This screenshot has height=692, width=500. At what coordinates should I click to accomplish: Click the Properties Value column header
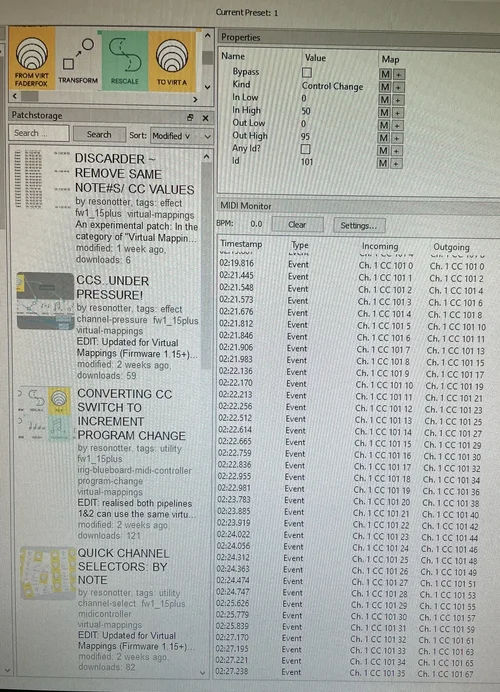(x=315, y=58)
